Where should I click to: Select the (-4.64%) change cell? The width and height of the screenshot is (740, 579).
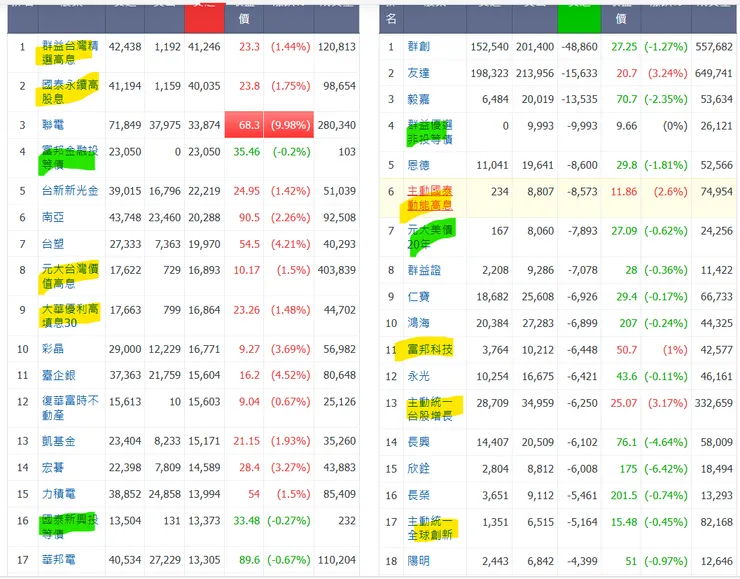pos(666,442)
